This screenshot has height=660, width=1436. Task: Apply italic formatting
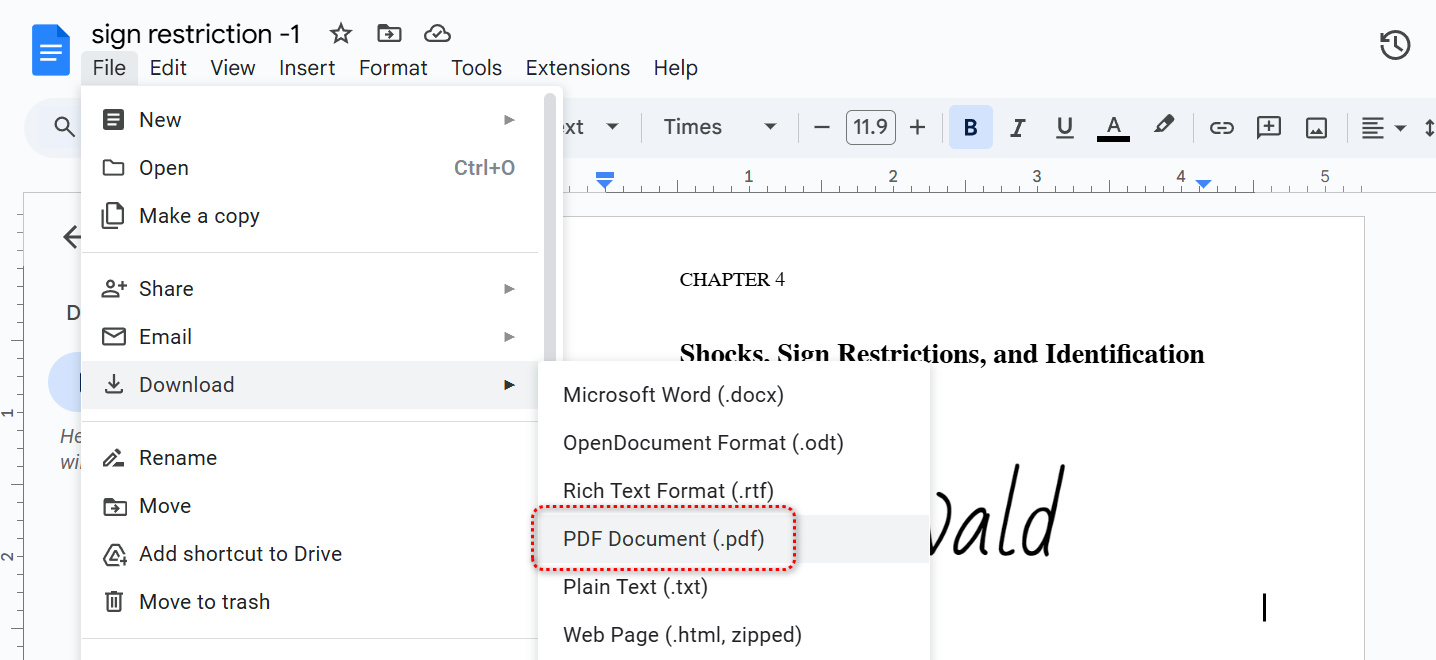click(x=1017, y=127)
